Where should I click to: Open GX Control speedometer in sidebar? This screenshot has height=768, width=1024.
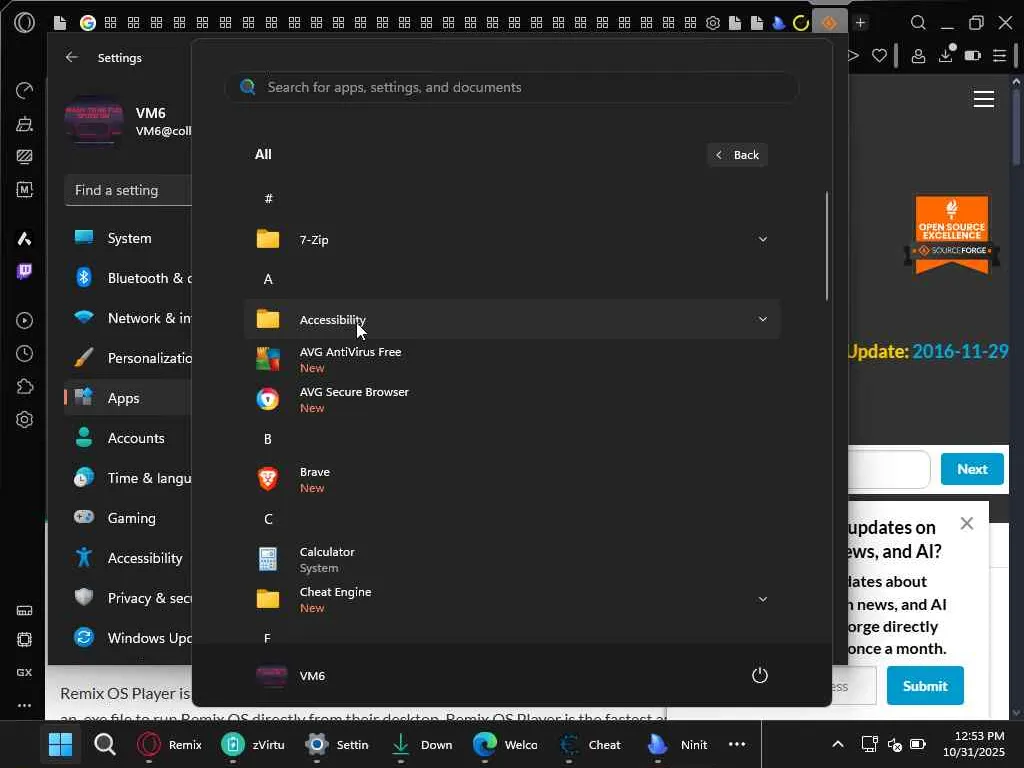pyautogui.click(x=24, y=90)
